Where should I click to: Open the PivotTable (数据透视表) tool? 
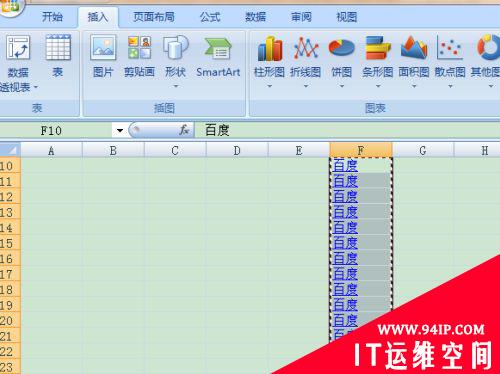tap(17, 63)
